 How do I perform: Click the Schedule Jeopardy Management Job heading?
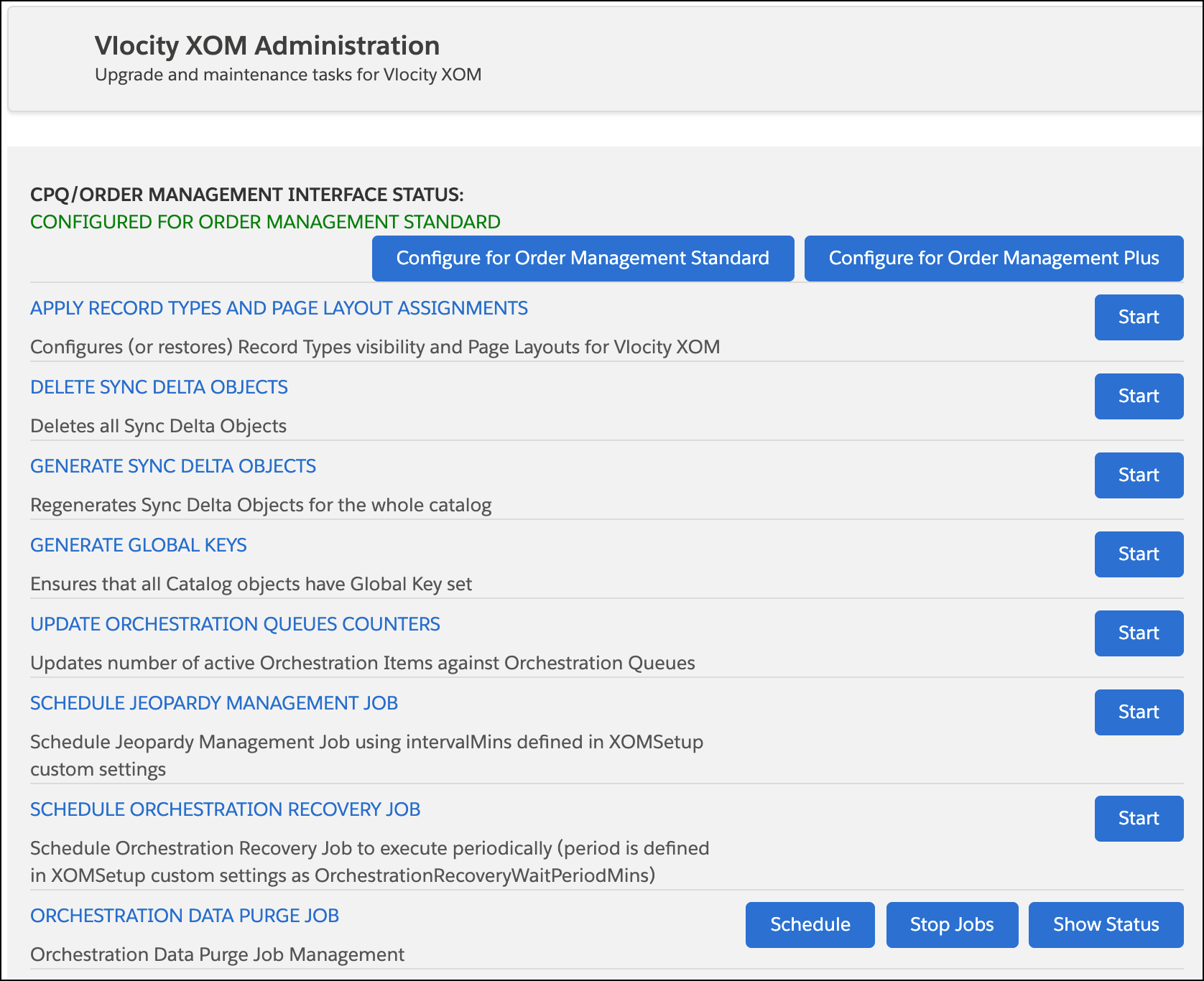coord(214,703)
